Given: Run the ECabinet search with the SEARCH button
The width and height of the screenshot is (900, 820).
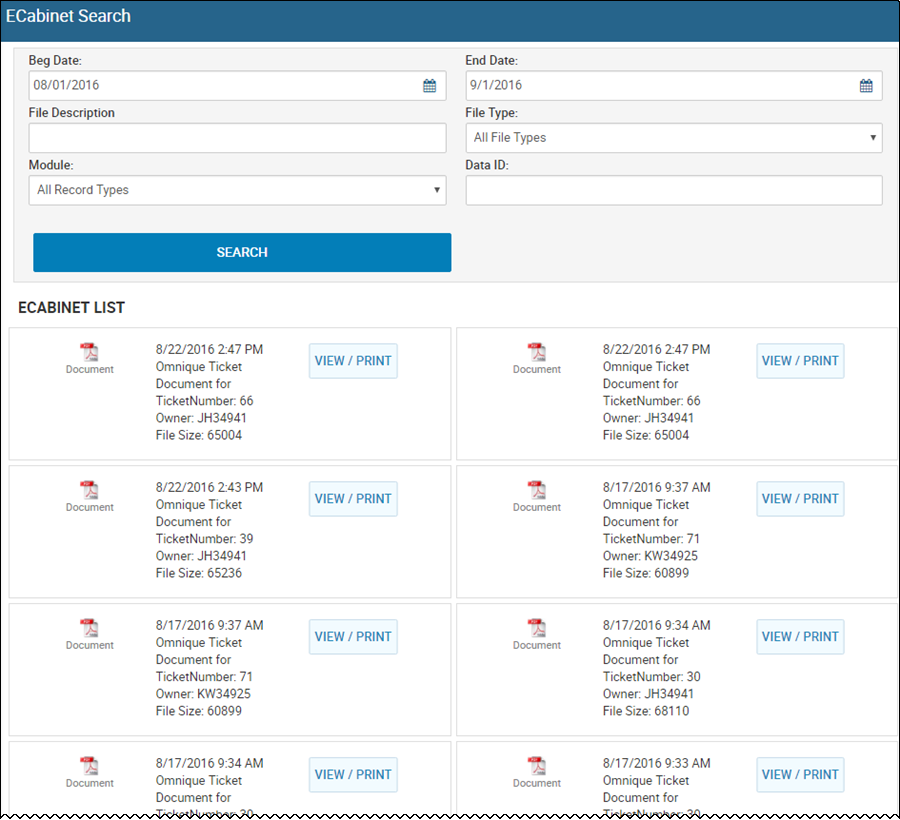Looking at the screenshot, I should 242,252.
